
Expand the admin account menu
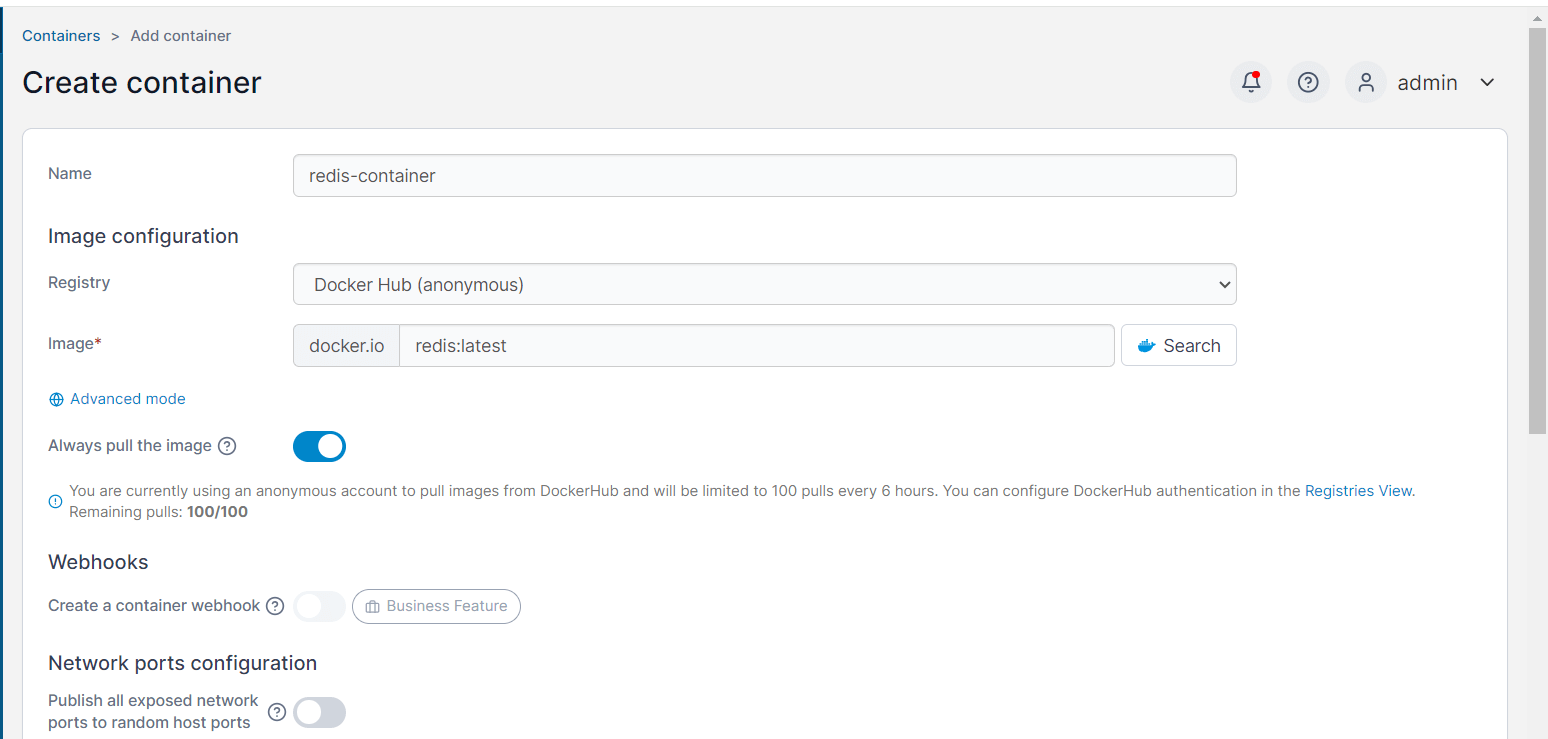(1487, 82)
